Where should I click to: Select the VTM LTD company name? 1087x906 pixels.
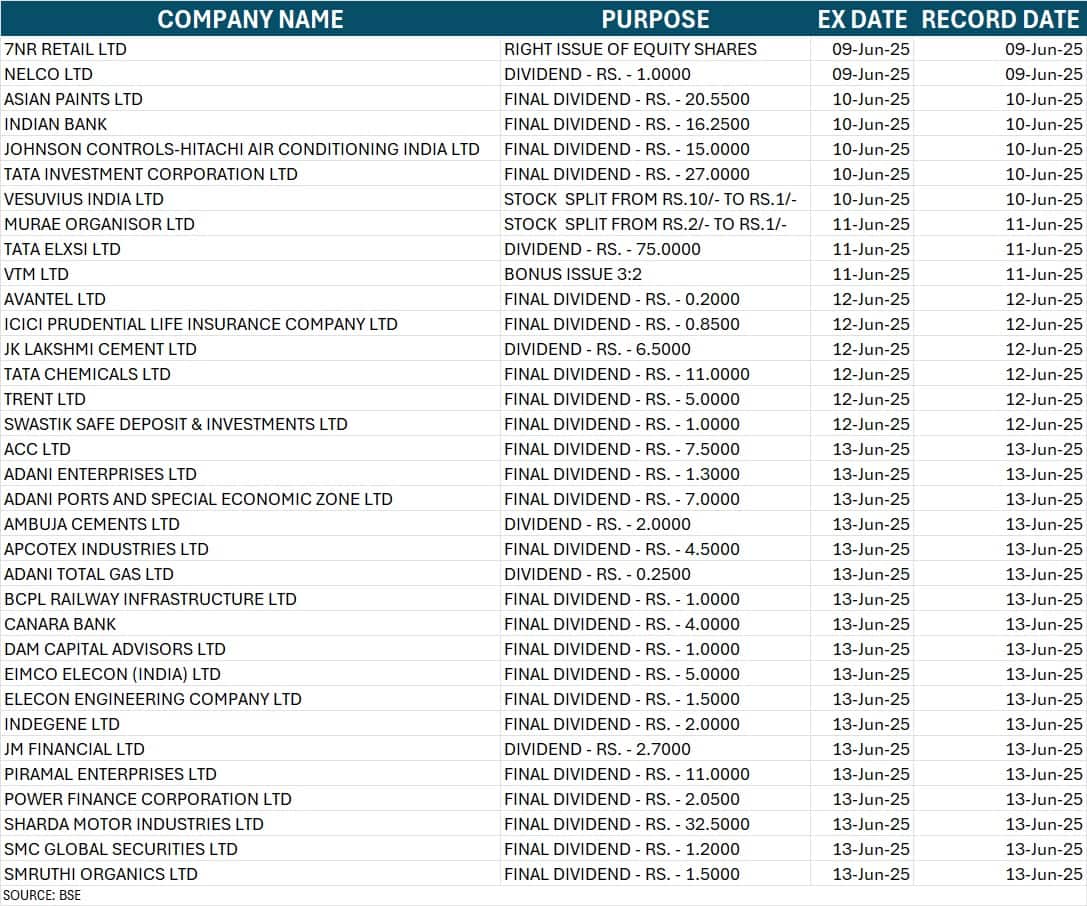click(36, 274)
